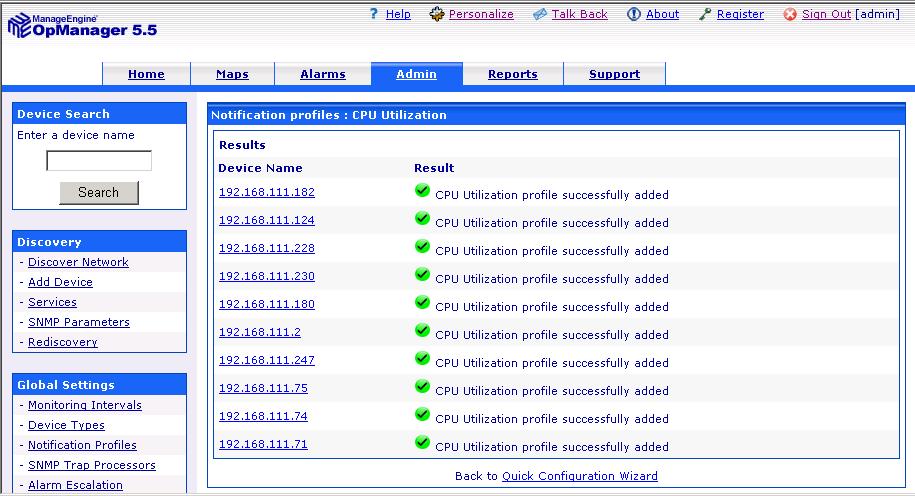Image resolution: width=915 pixels, height=496 pixels.
Task: Click the Search button
Action: coord(99,193)
